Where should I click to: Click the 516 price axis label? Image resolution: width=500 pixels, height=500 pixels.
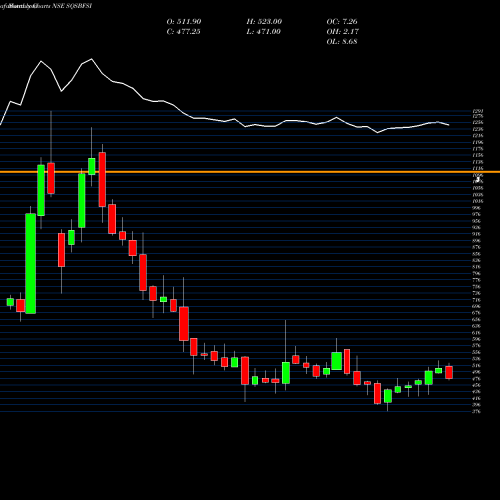click(x=477, y=365)
